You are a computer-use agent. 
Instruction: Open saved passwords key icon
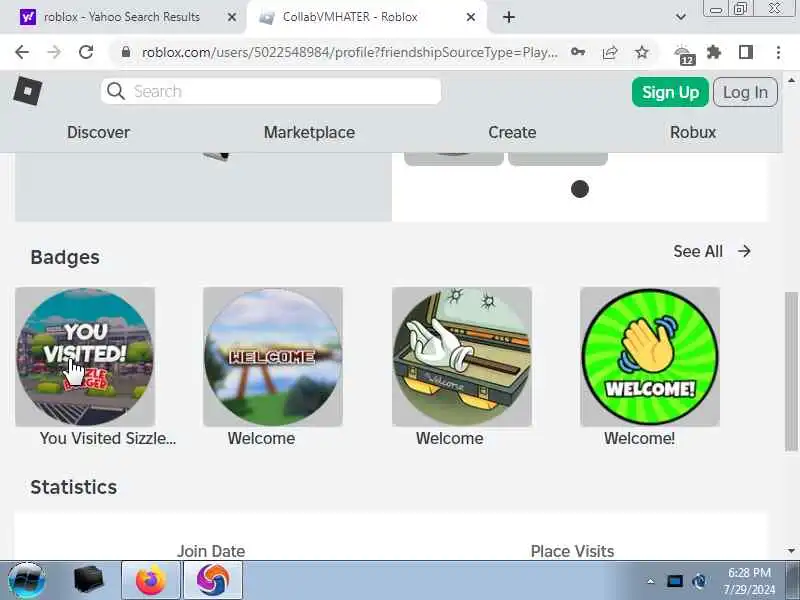point(578,52)
